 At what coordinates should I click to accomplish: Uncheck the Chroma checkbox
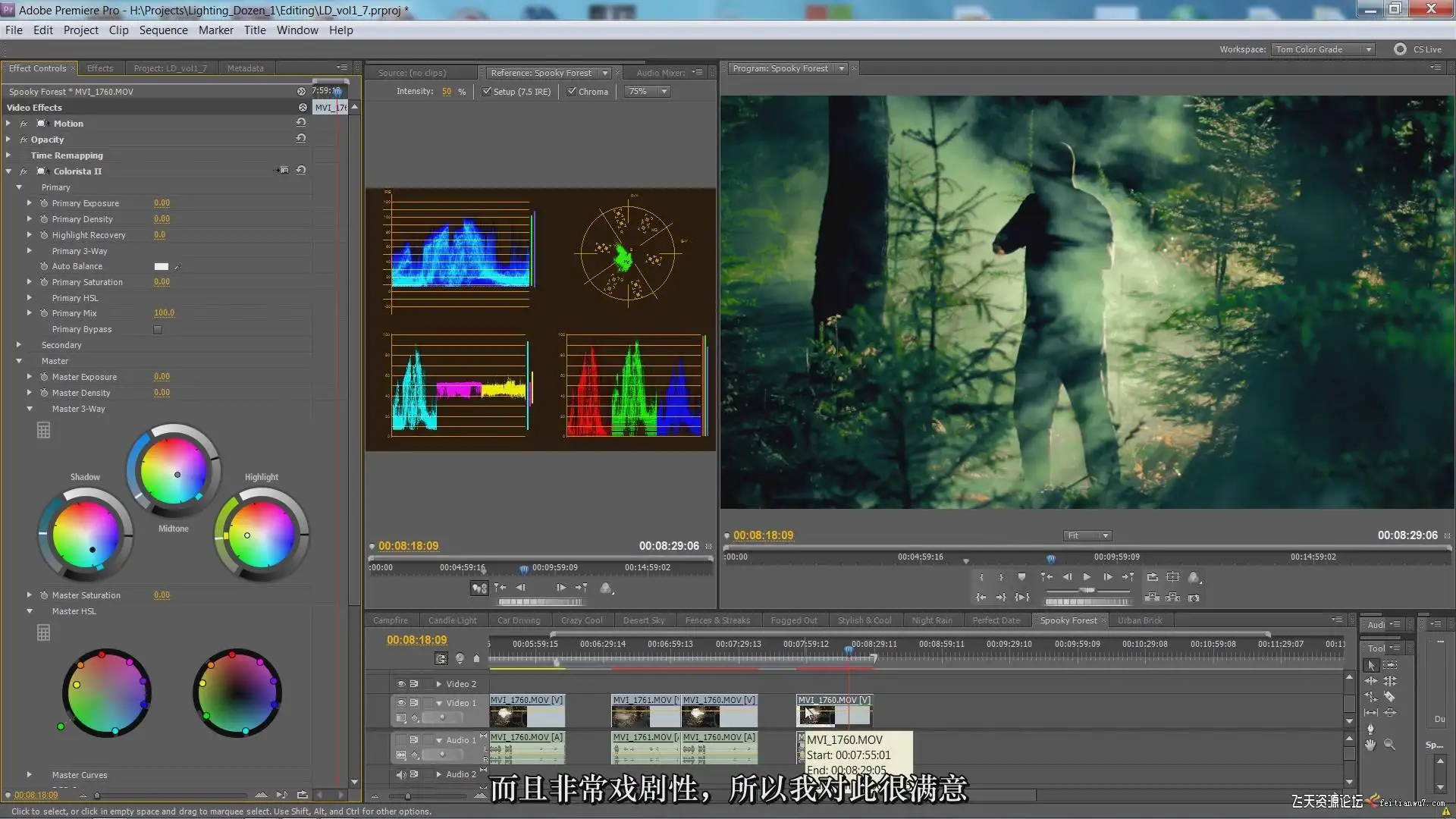coord(572,91)
